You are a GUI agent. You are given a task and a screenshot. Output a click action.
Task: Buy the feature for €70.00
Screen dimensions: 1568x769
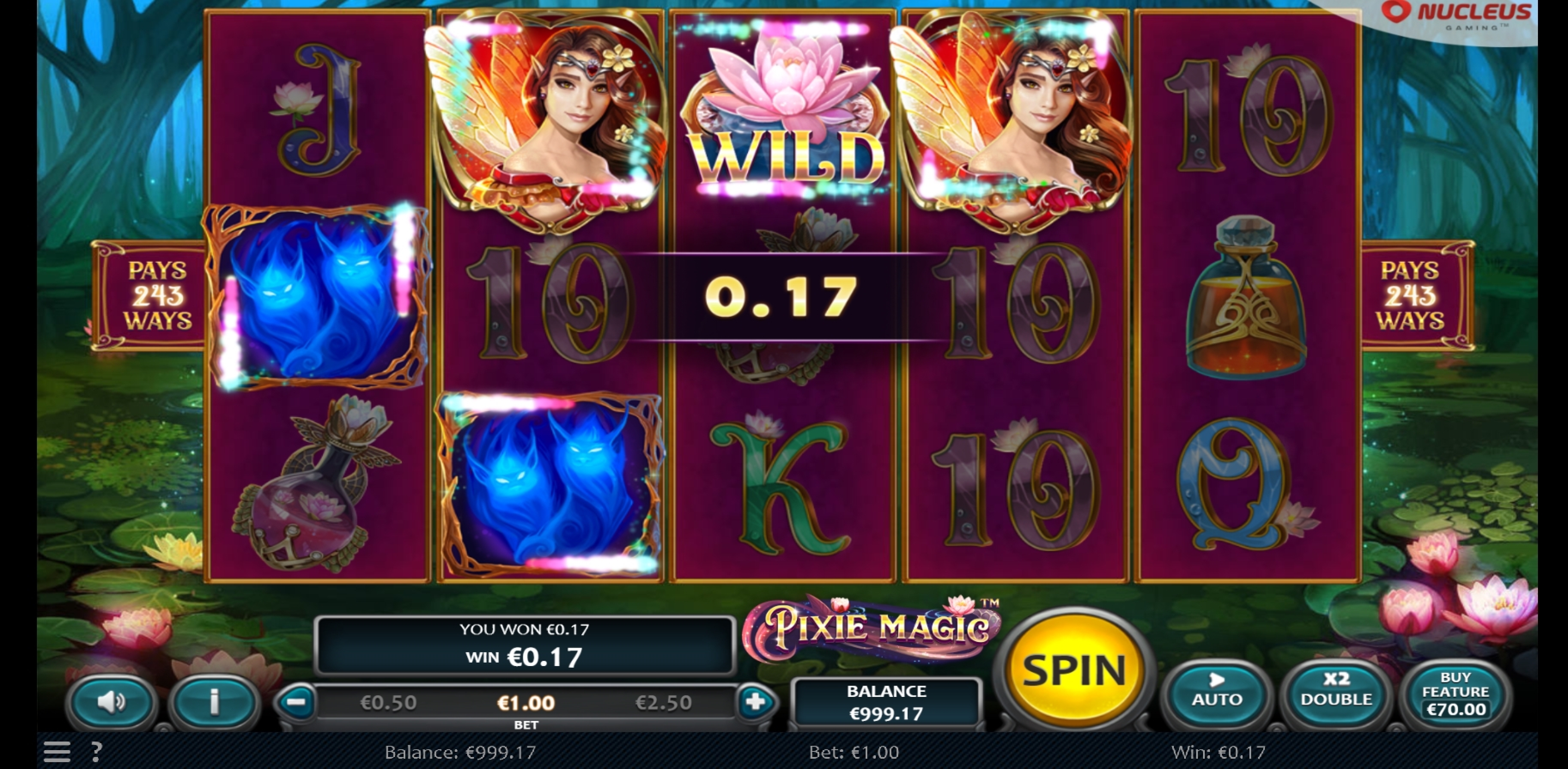[x=1456, y=693]
